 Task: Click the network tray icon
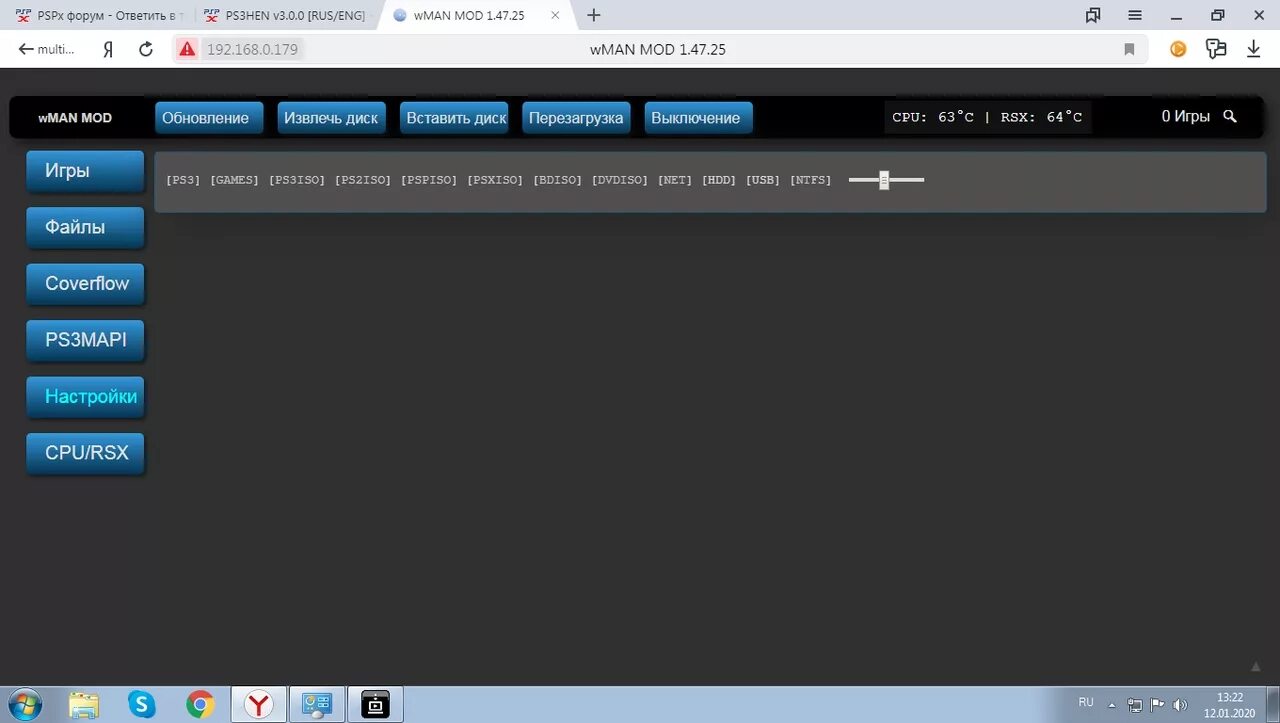[x=1135, y=704]
